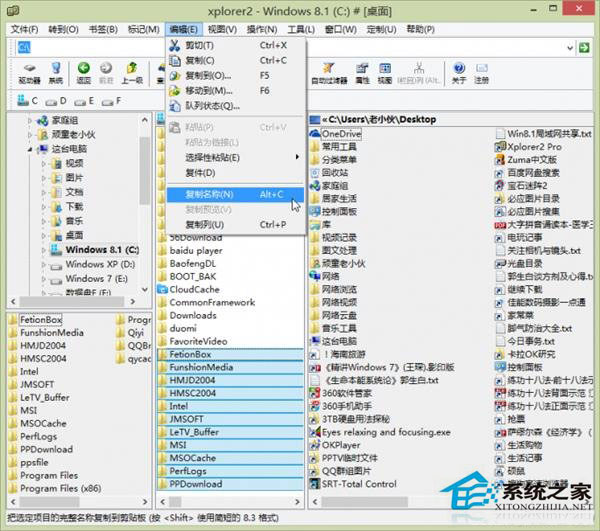The height and width of the screenshot is (531, 600).
Task: Select 360软件管家 in the Desktop pane
Action: click(341, 393)
